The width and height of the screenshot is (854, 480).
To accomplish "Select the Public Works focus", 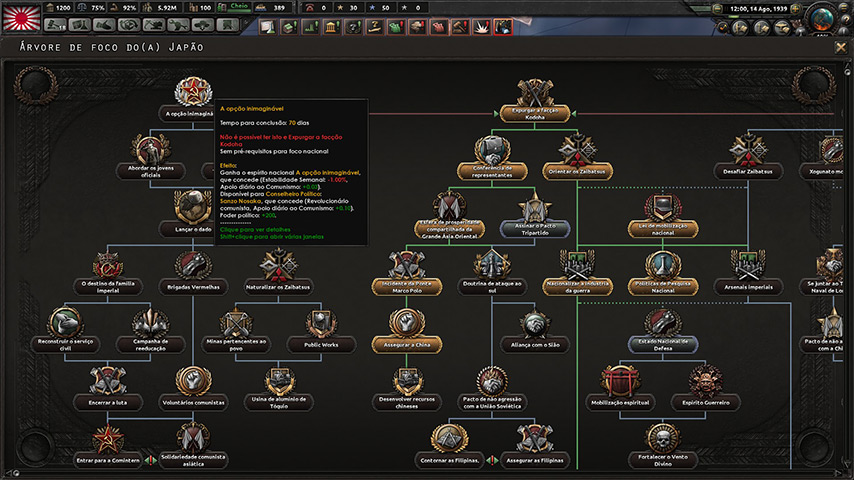I will coord(321,330).
